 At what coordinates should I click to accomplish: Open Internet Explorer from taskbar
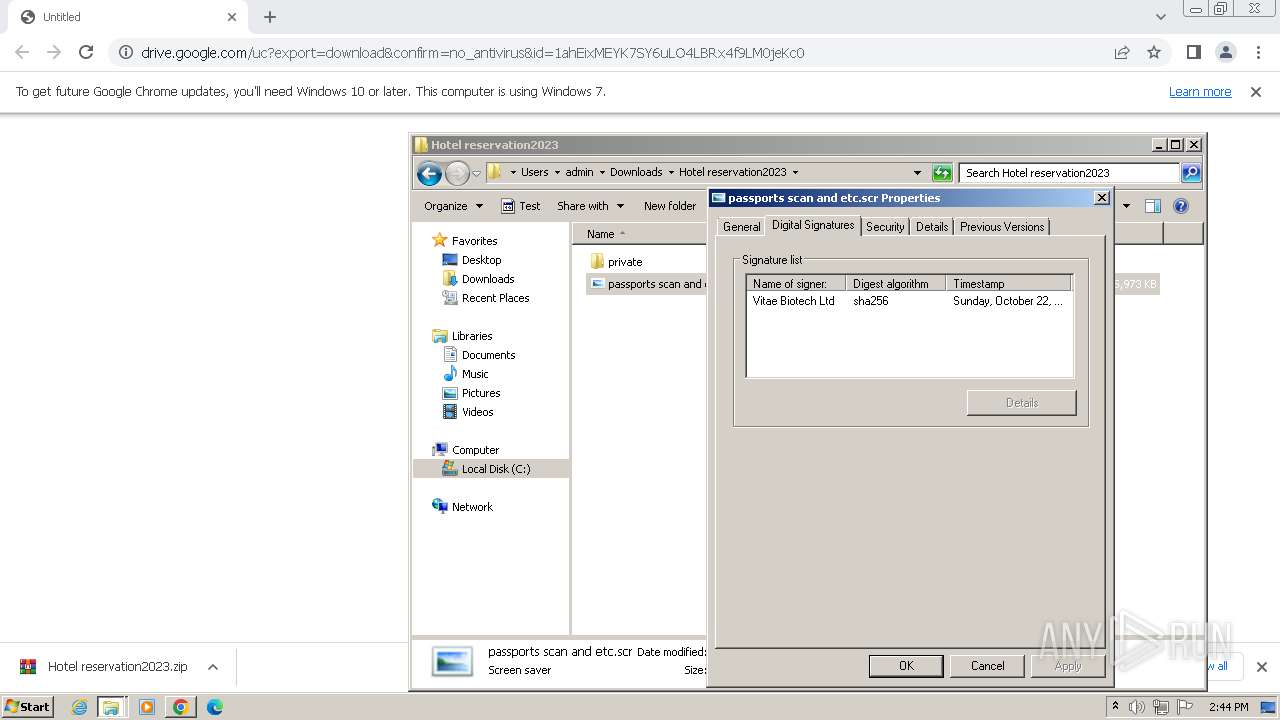[79, 707]
